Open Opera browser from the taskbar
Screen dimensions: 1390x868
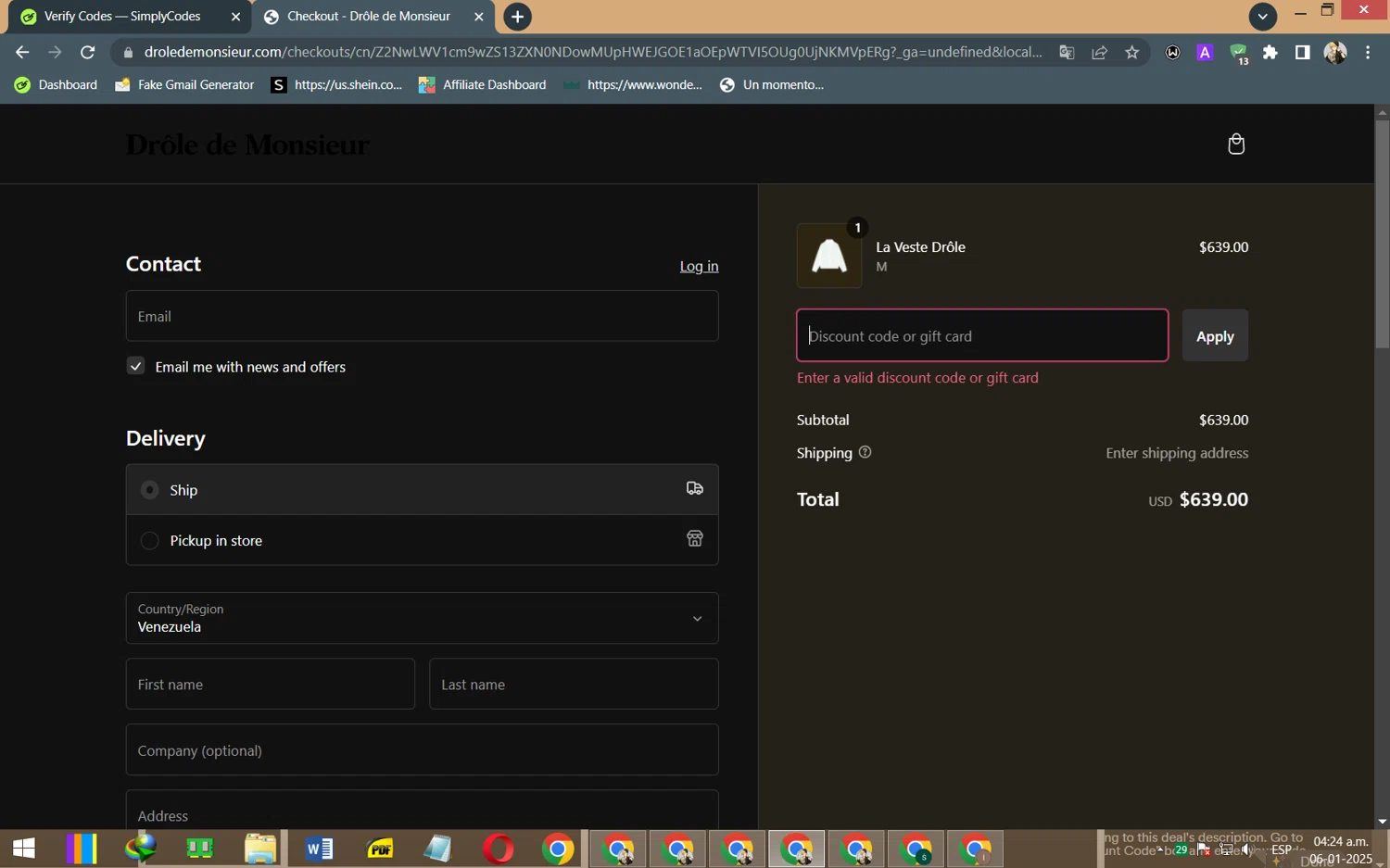tap(498, 849)
